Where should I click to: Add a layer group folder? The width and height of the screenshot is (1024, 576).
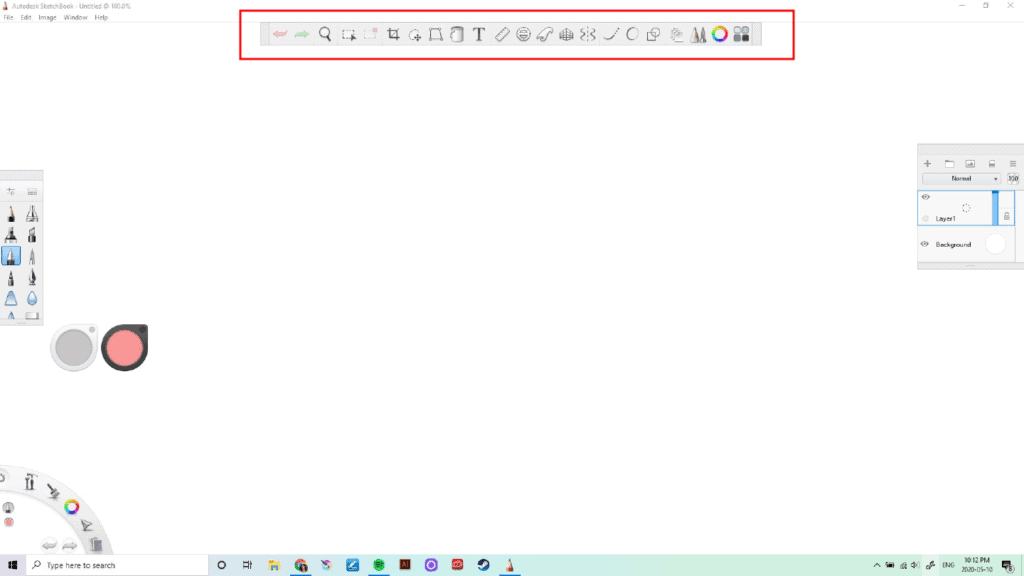pyautogui.click(x=950, y=163)
